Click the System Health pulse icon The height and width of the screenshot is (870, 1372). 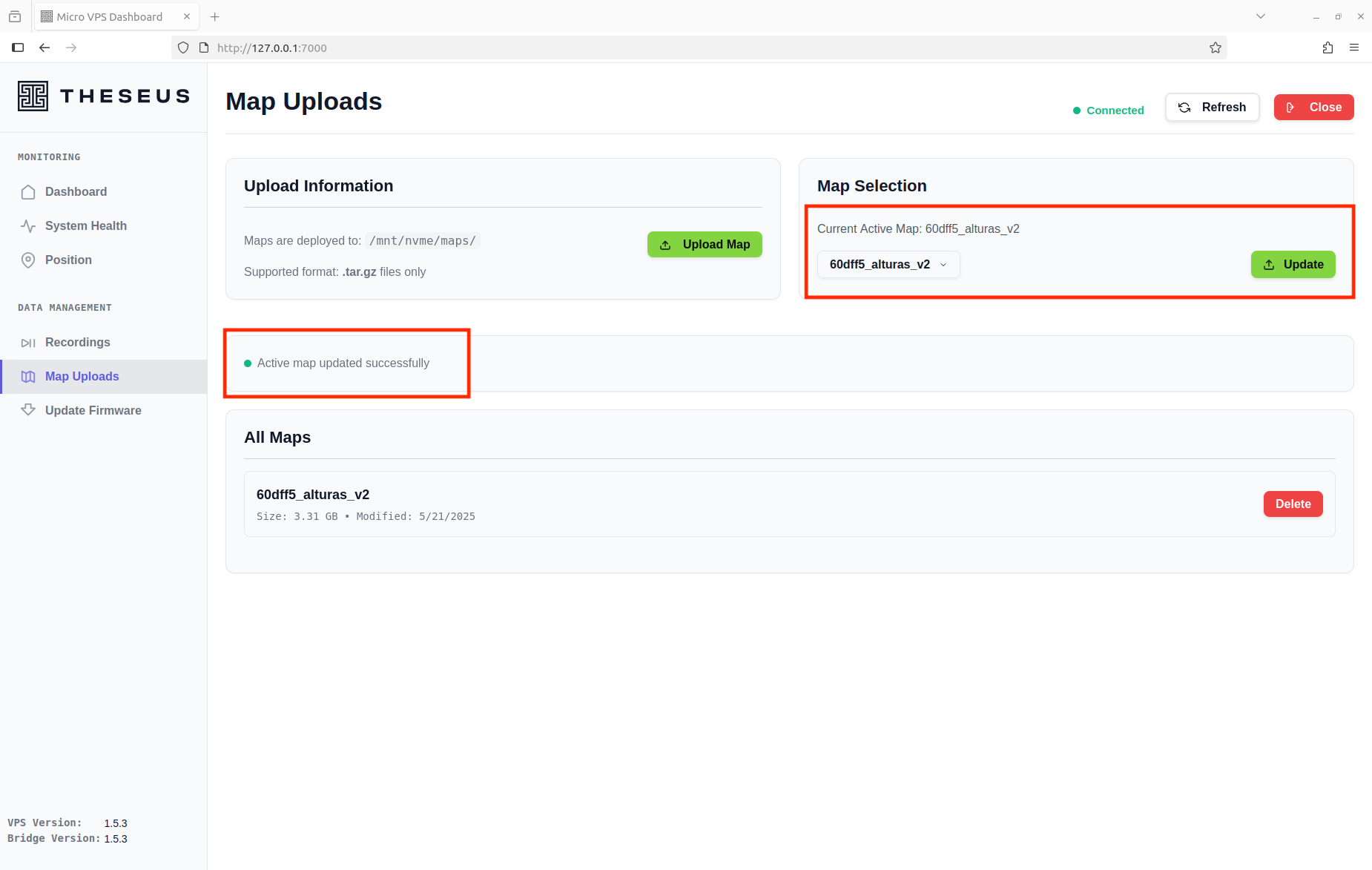[28, 226]
